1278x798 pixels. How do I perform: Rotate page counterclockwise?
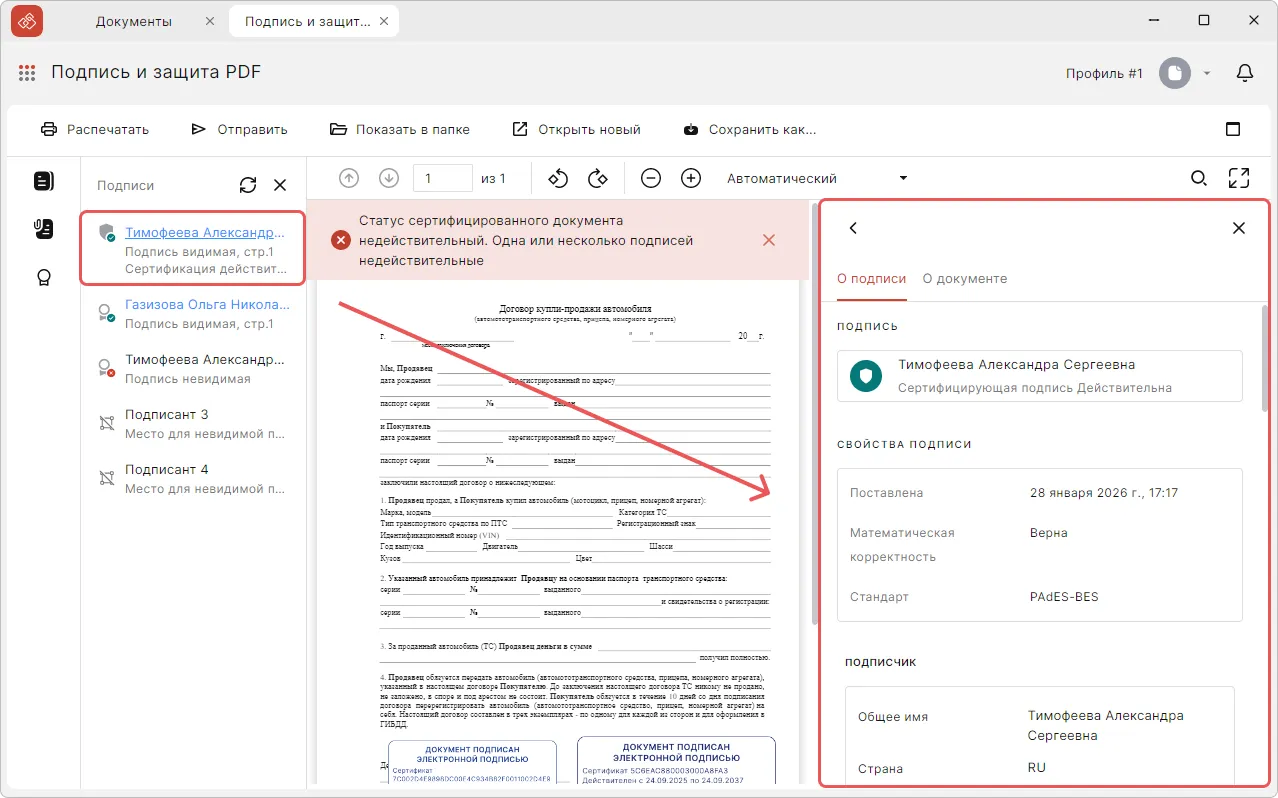click(x=558, y=178)
